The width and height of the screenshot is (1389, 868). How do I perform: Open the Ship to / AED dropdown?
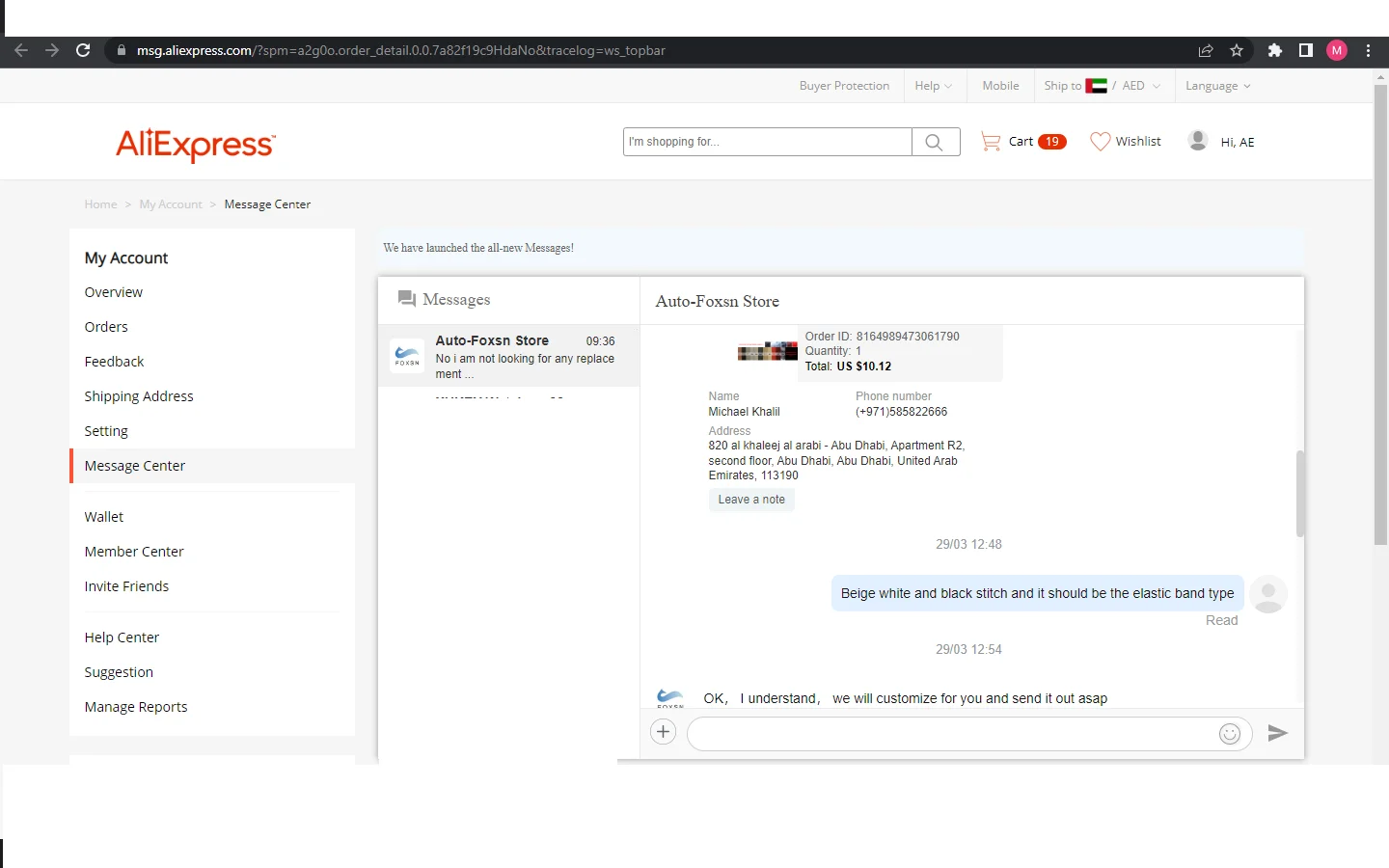tap(1103, 86)
